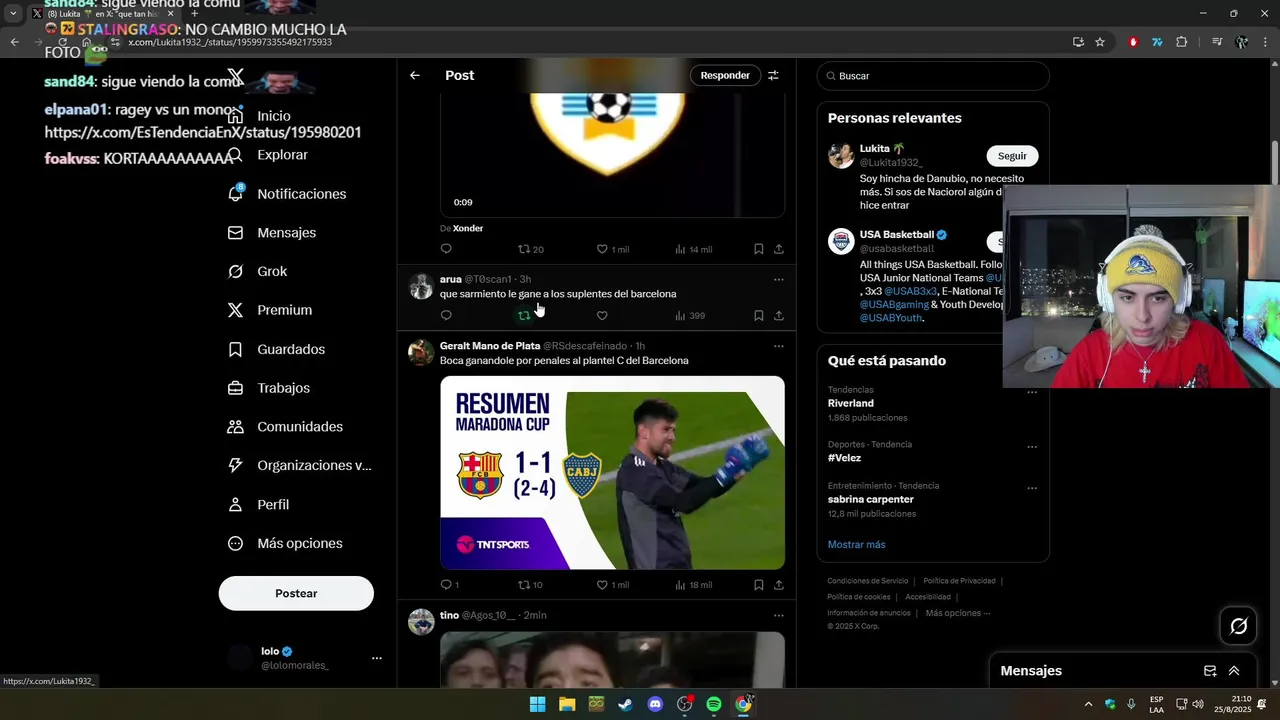The image size is (1280, 720).
Task: Repost arua's tweet about sarmiento
Action: coord(524,315)
